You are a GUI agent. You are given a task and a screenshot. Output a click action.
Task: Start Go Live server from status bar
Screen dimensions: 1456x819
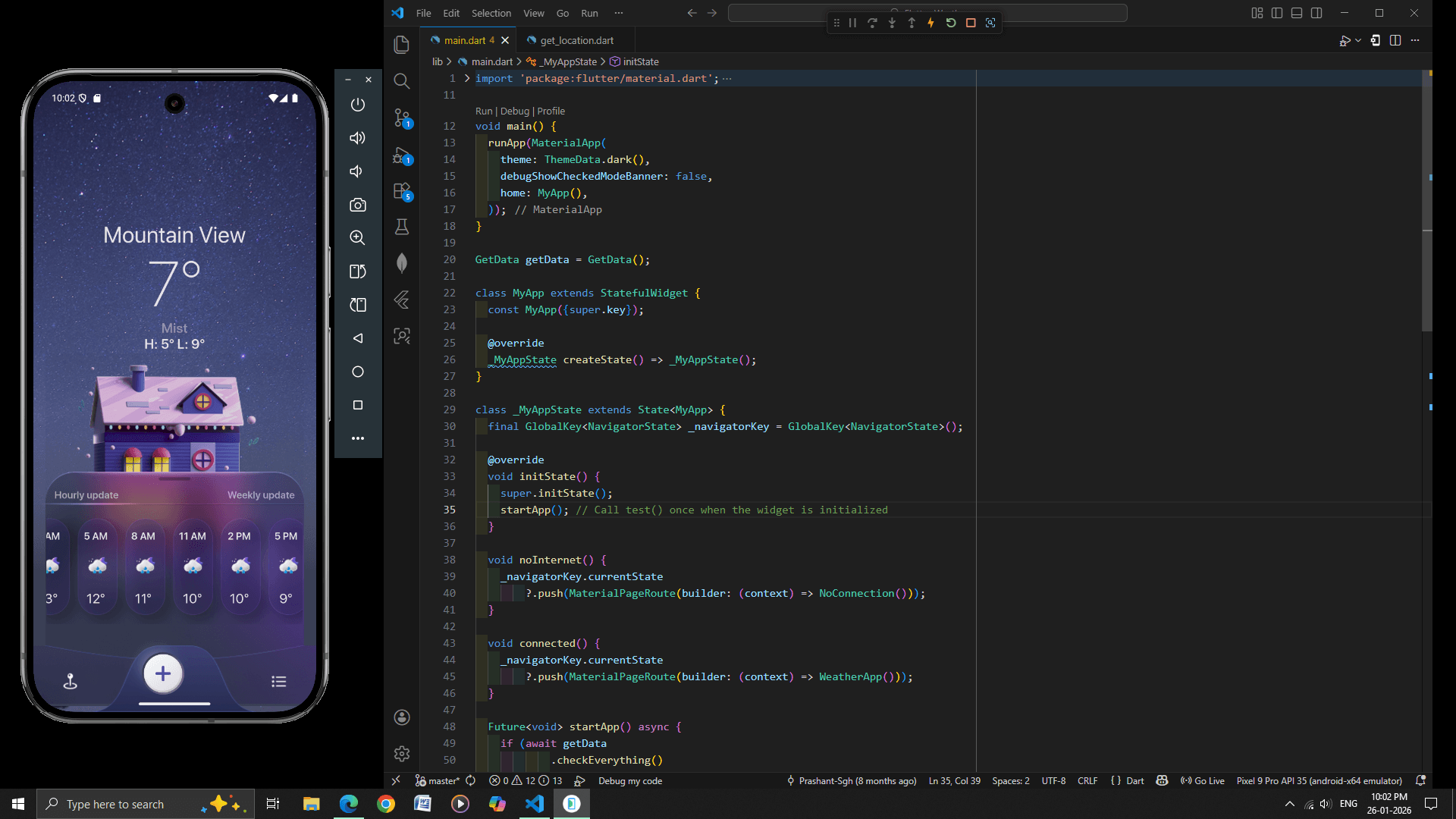(1203, 780)
